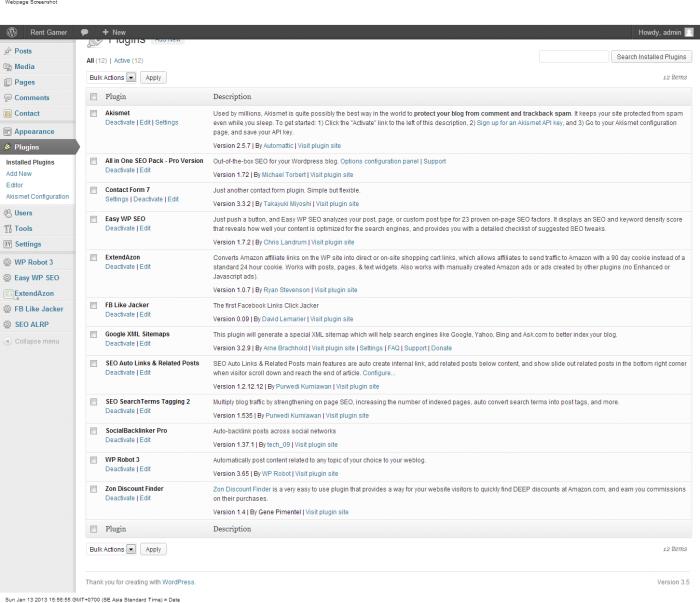This screenshot has width=700, height=603.
Task: Check the All in One SEO Pack checkbox
Action: (x=93, y=162)
